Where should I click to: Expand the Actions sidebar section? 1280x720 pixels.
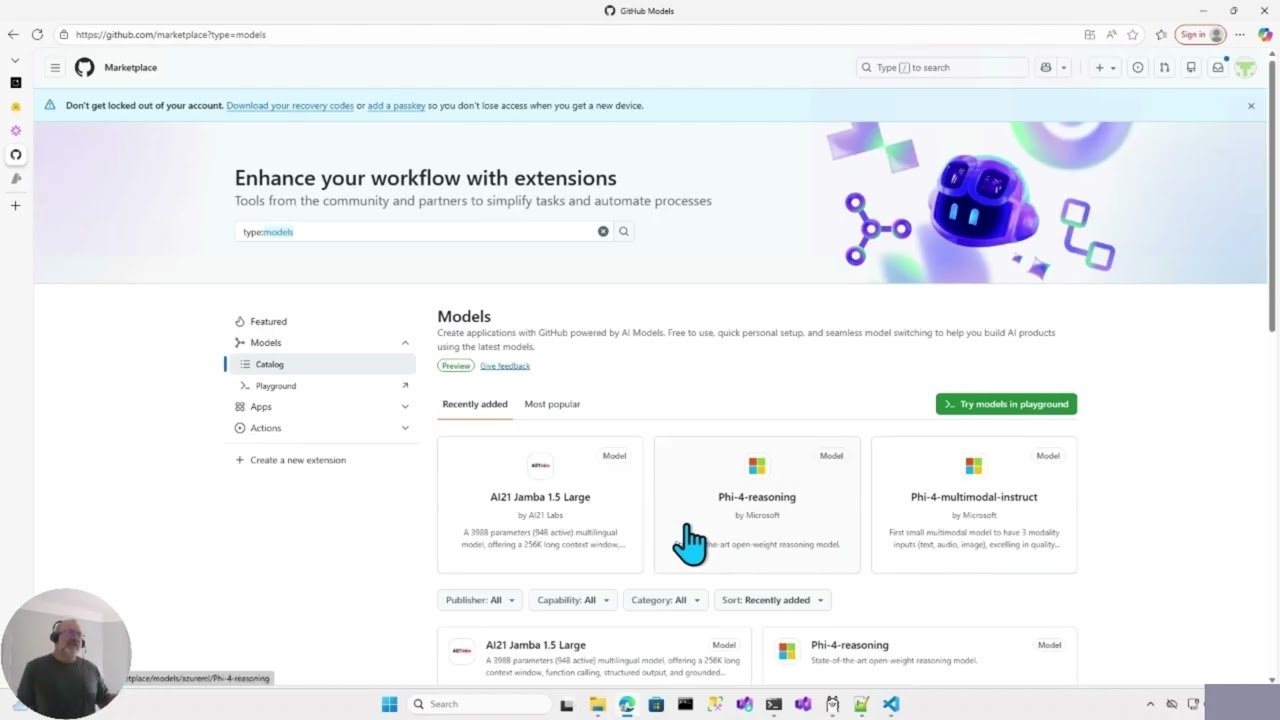[405, 428]
